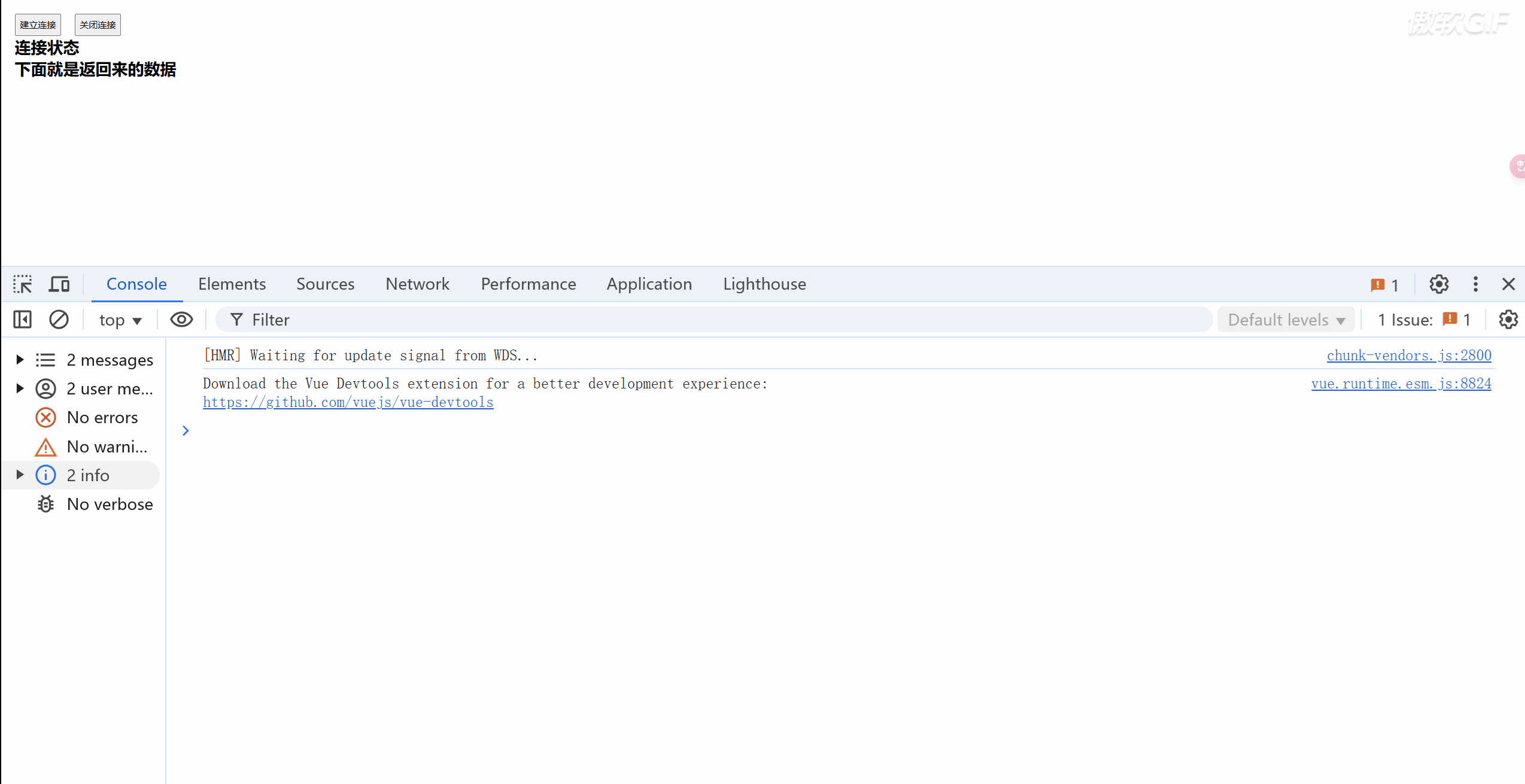
Task: Open console settings gear at right
Action: 1508,320
